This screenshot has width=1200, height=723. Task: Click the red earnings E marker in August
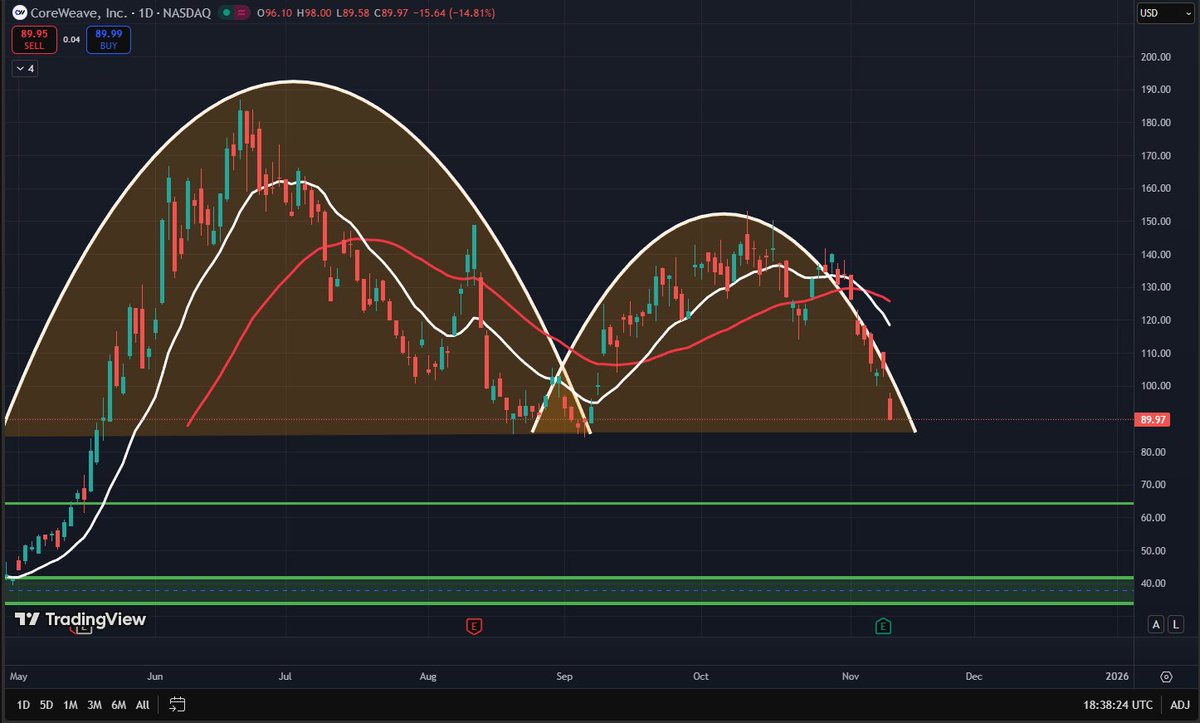point(474,626)
